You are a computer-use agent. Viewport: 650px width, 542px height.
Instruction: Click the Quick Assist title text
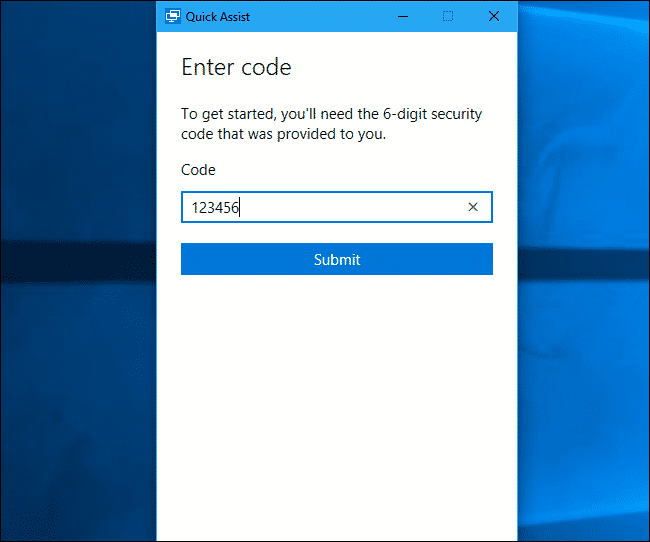click(218, 17)
